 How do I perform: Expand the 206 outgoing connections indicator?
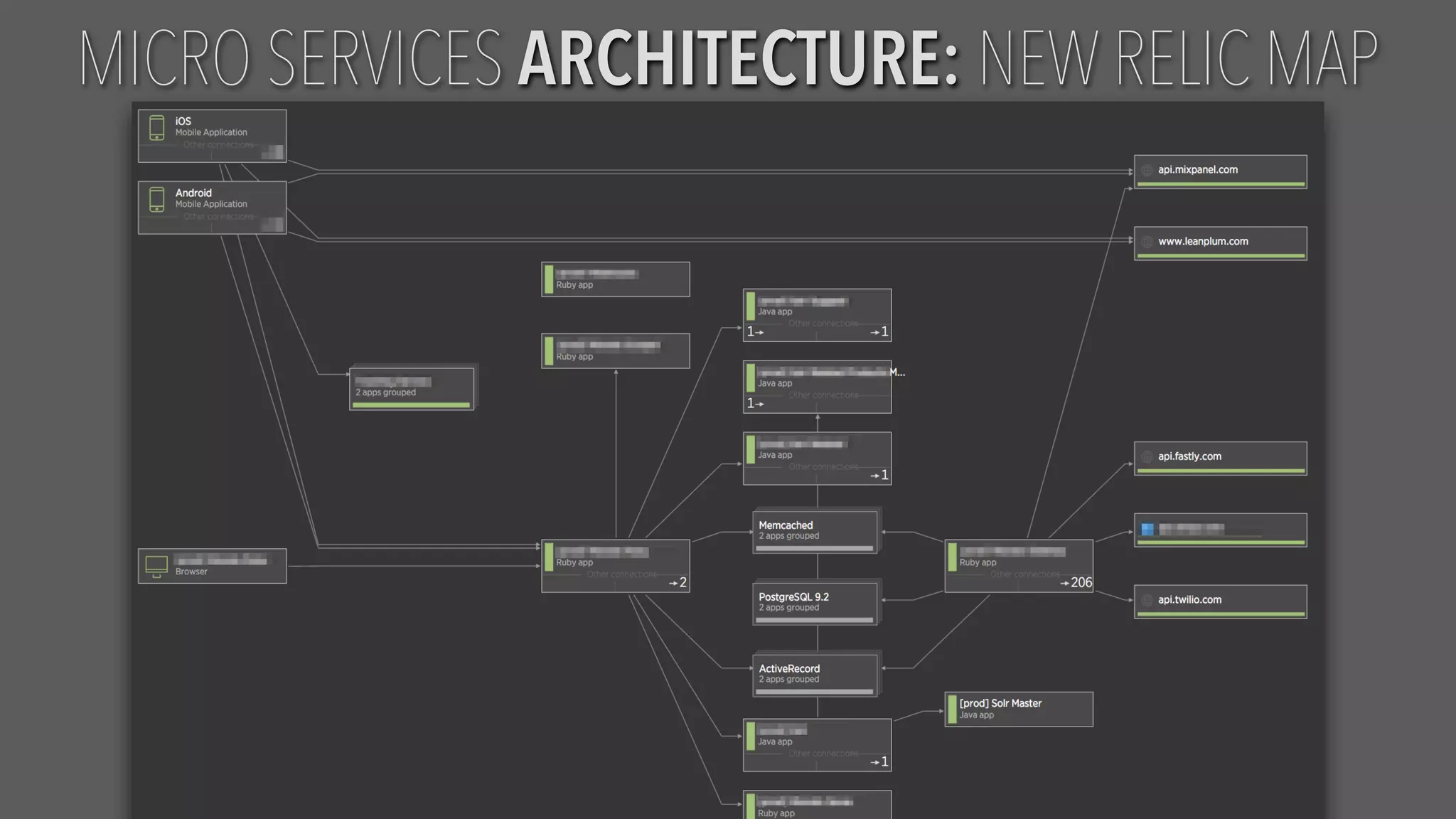(x=1076, y=582)
